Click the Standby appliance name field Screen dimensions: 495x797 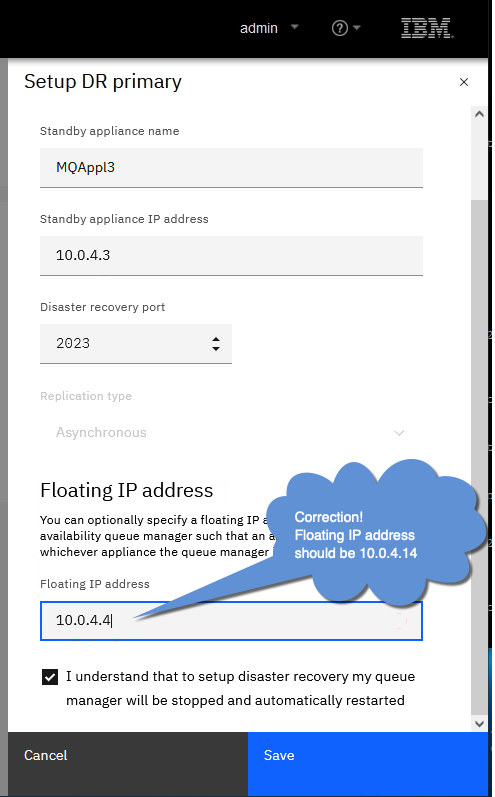231,167
